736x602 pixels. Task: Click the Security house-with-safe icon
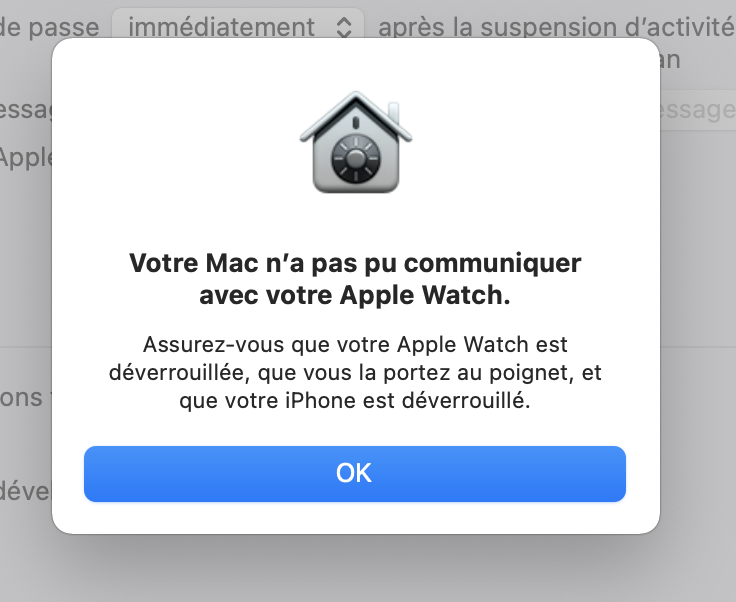[x=356, y=142]
